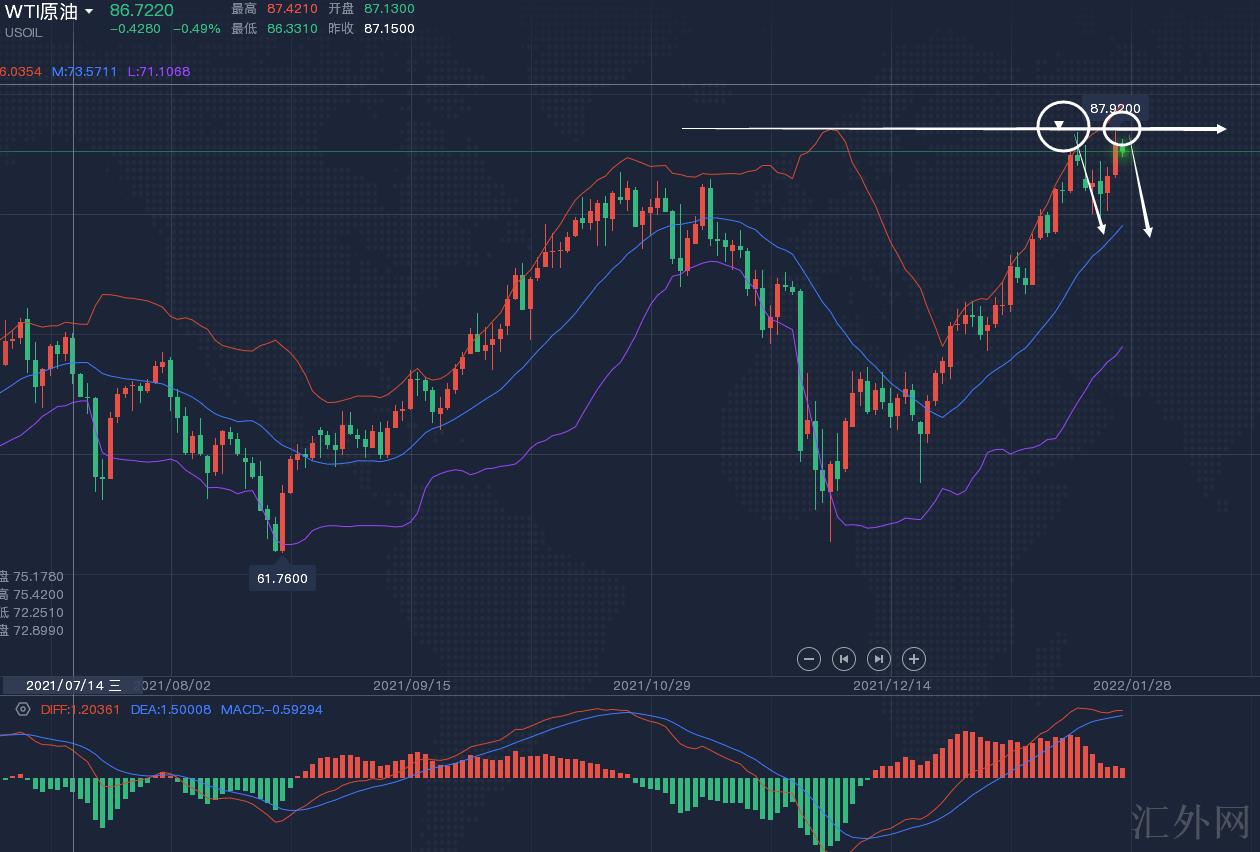Jump to next candles with skip-forward button
The image size is (1260, 852).
pyautogui.click(x=879, y=659)
